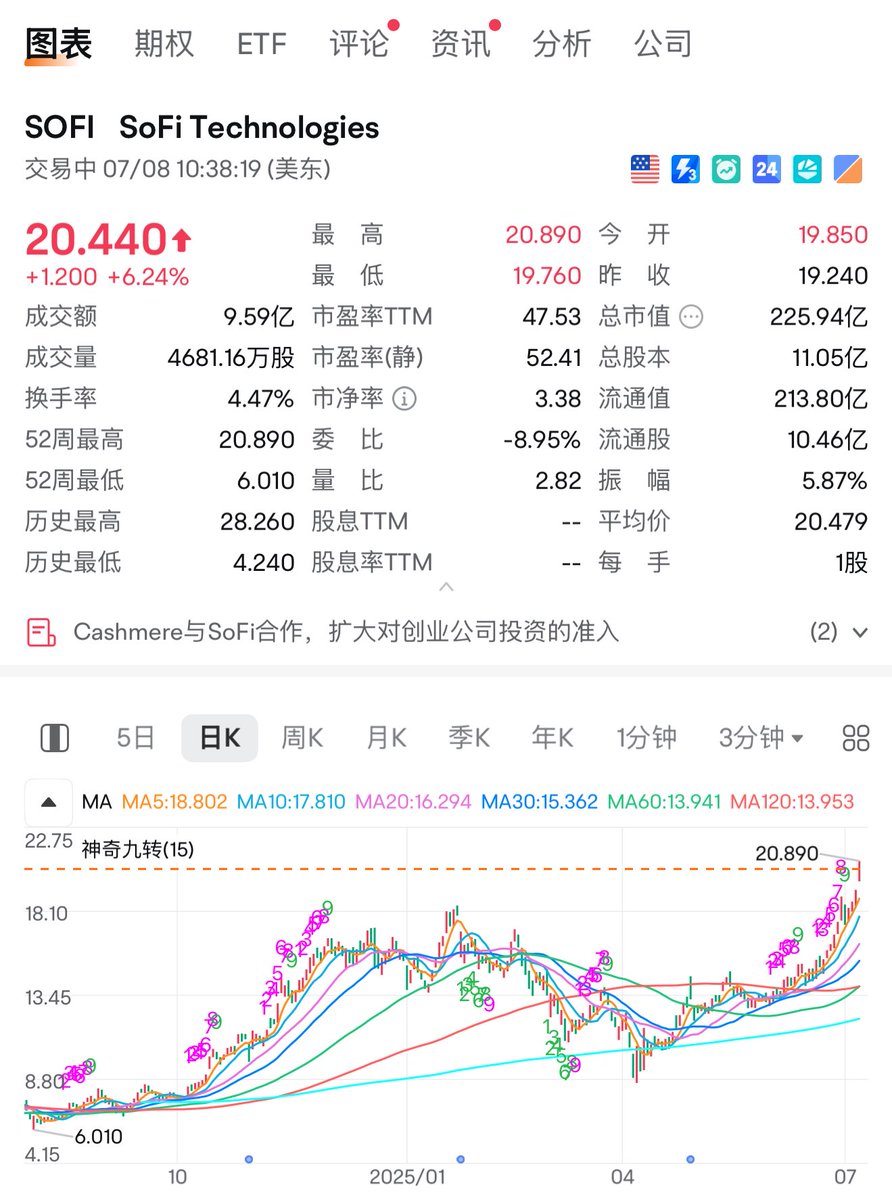Tap the MA120:13.953 value
This screenshot has width=892, height=1200.
pyautogui.click(x=793, y=802)
